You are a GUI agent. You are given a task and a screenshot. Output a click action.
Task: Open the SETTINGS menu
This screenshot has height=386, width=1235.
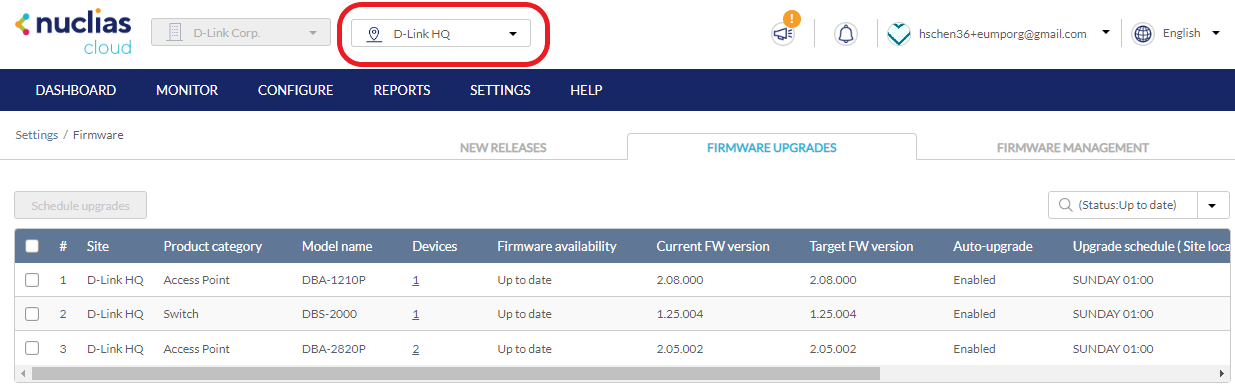500,90
